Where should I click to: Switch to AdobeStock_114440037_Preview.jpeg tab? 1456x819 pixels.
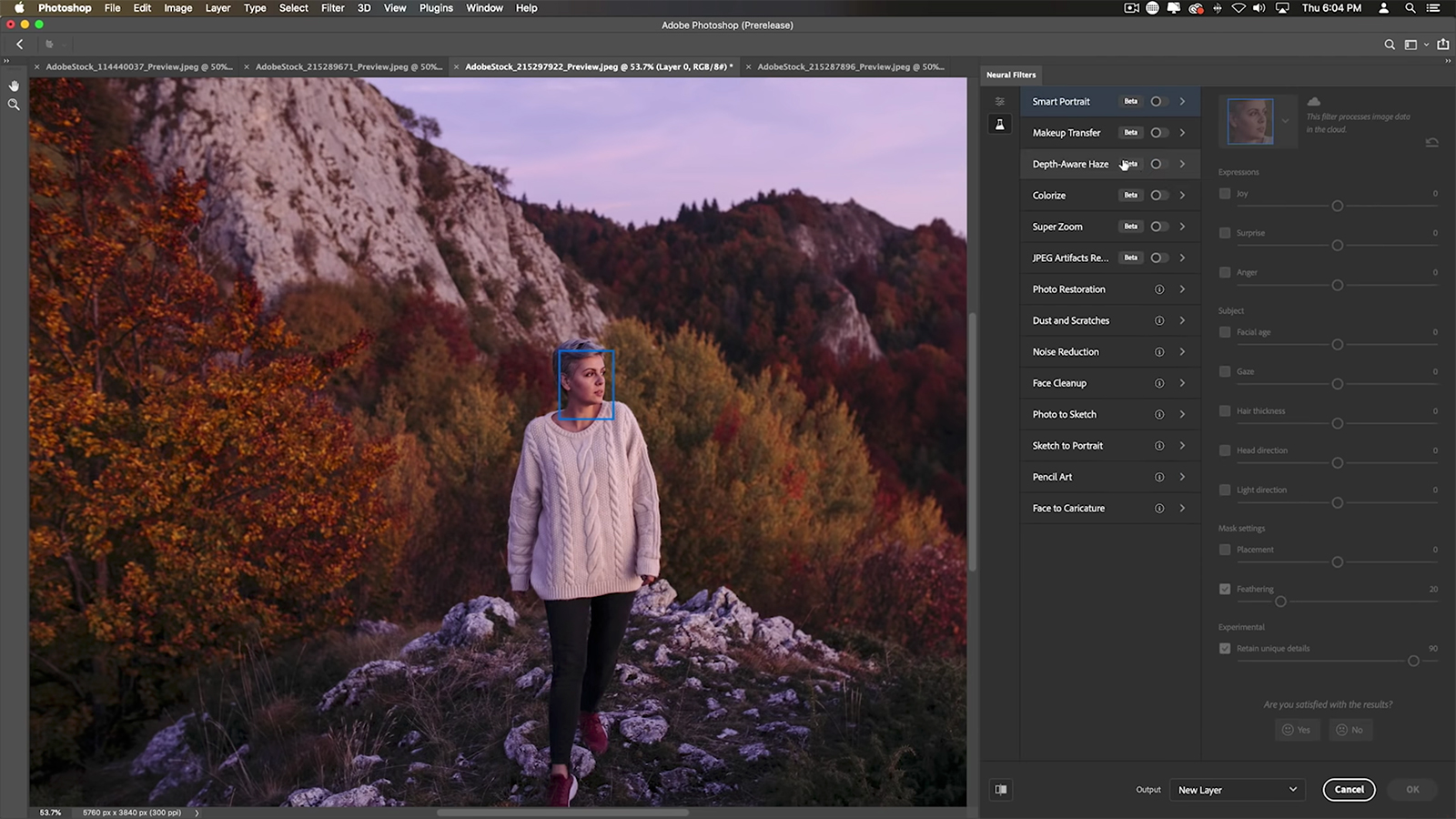[x=138, y=66]
